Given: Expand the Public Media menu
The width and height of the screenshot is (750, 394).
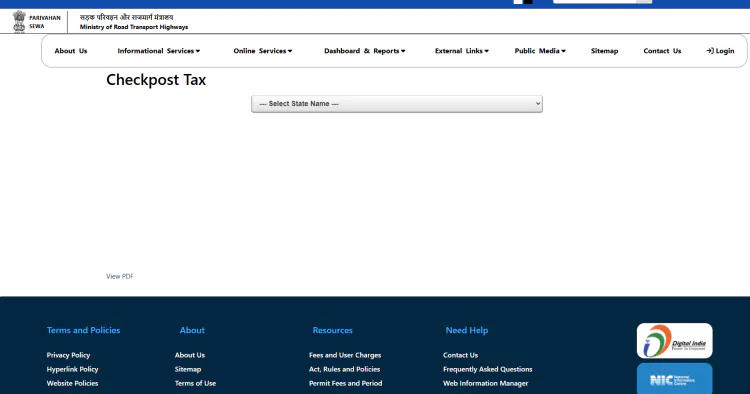Looking at the screenshot, I should tap(540, 51).
